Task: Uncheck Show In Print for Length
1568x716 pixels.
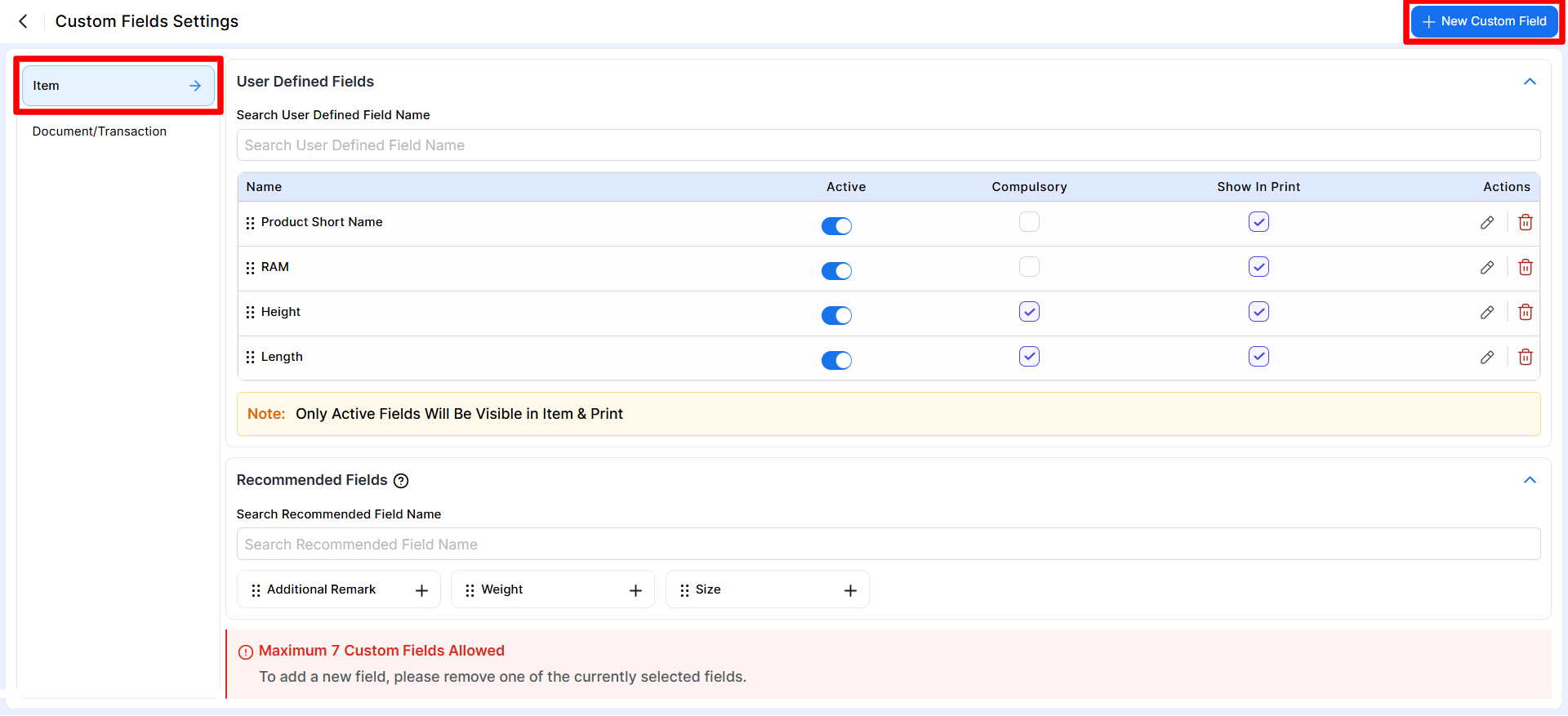Action: 1258,357
